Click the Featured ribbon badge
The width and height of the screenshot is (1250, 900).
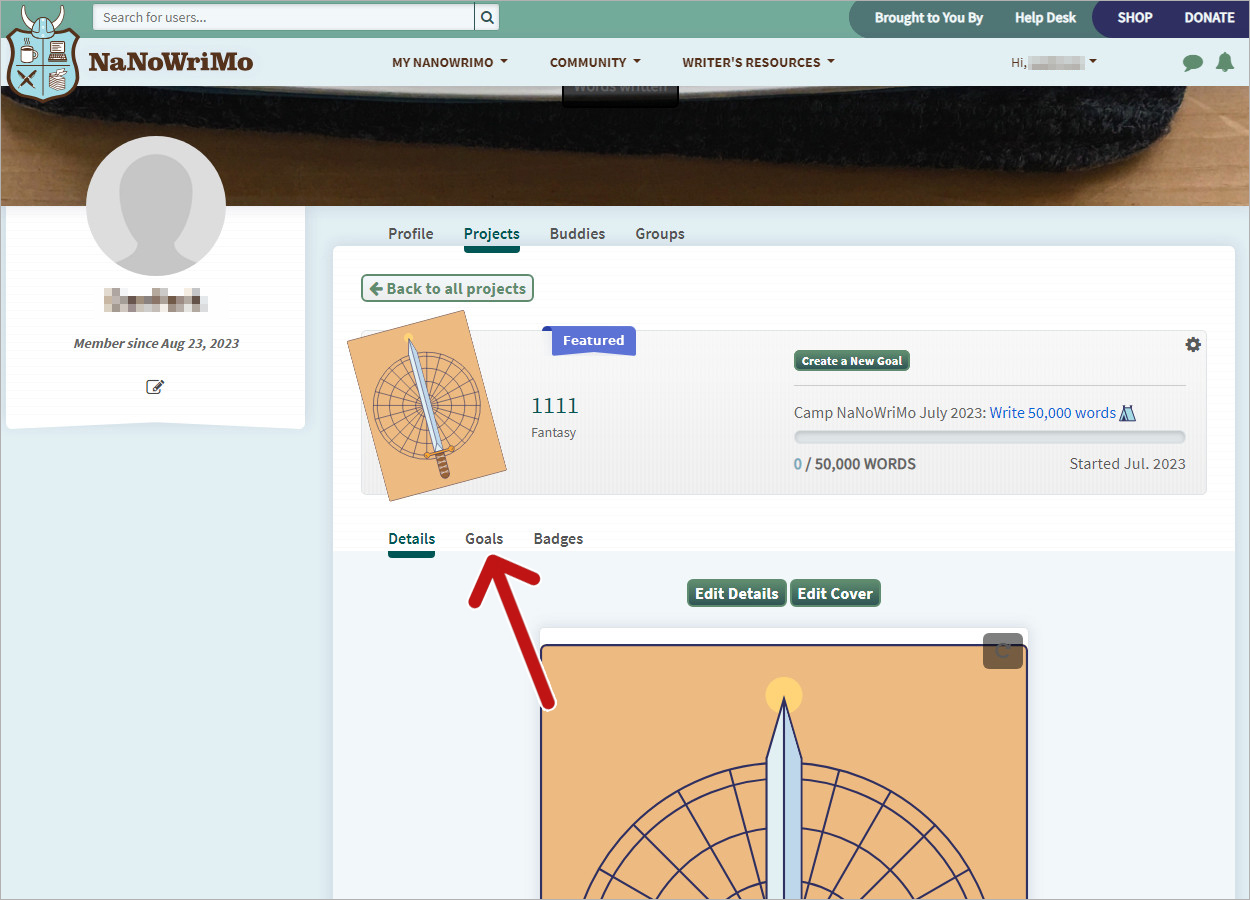[593, 341]
